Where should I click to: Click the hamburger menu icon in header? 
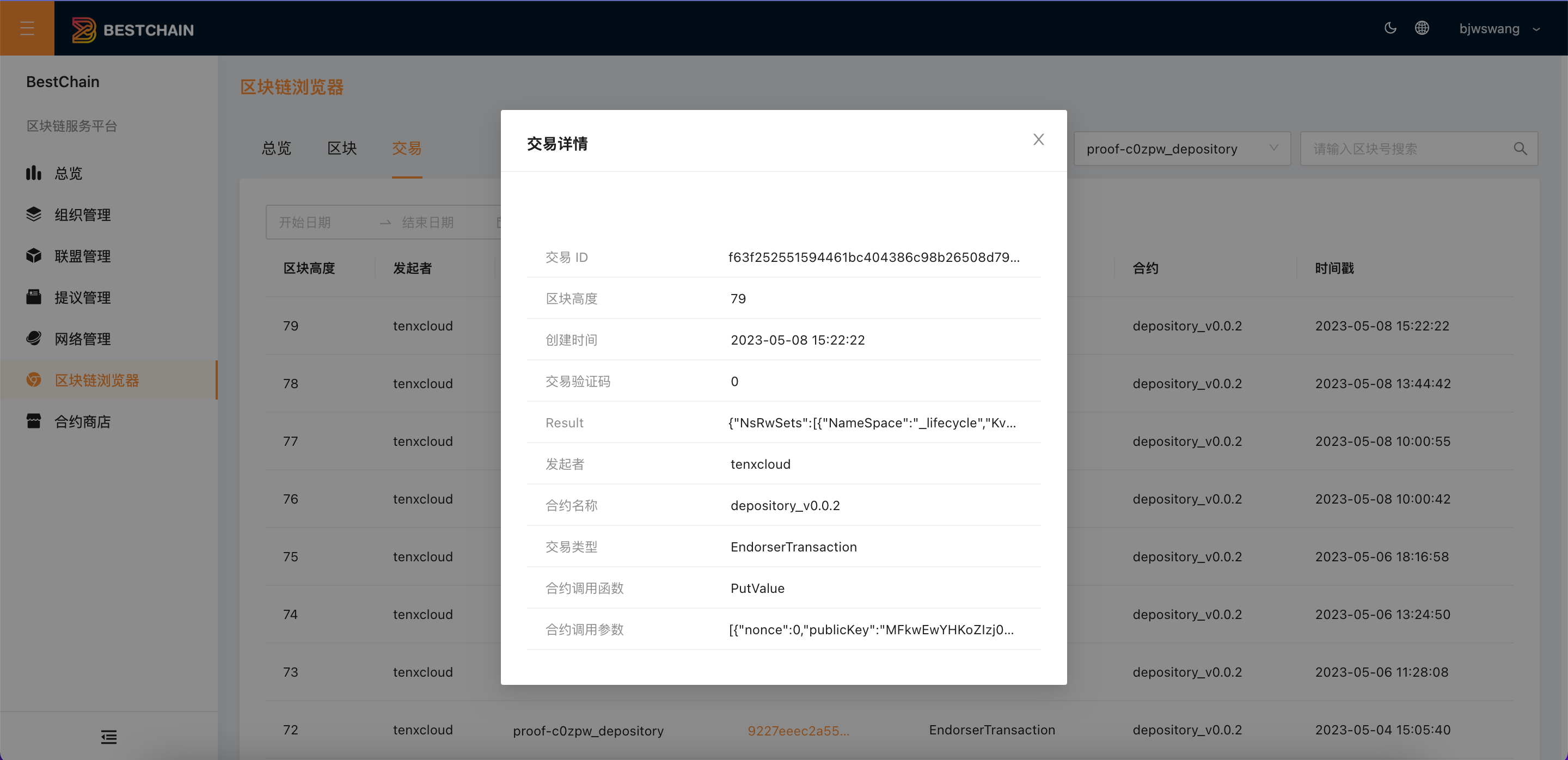[27, 28]
